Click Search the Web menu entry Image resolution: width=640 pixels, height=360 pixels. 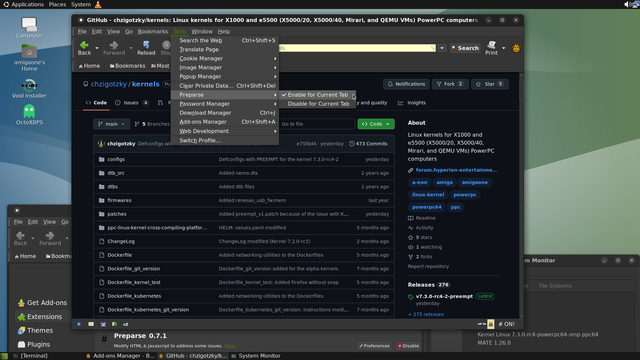click(x=225, y=40)
